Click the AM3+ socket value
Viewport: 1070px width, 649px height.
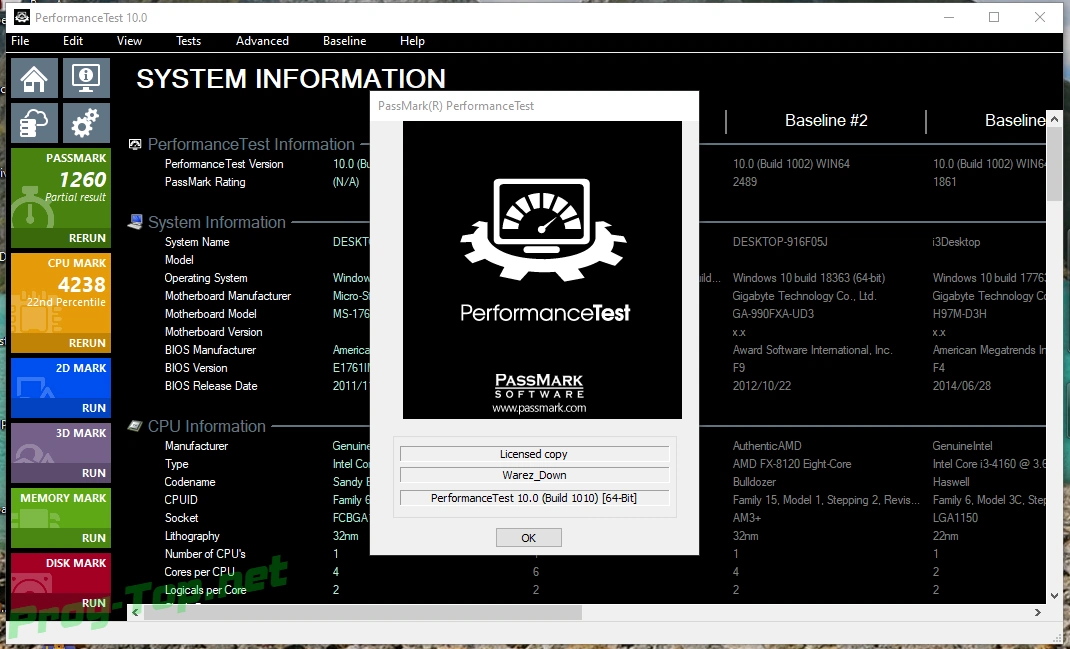747,518
